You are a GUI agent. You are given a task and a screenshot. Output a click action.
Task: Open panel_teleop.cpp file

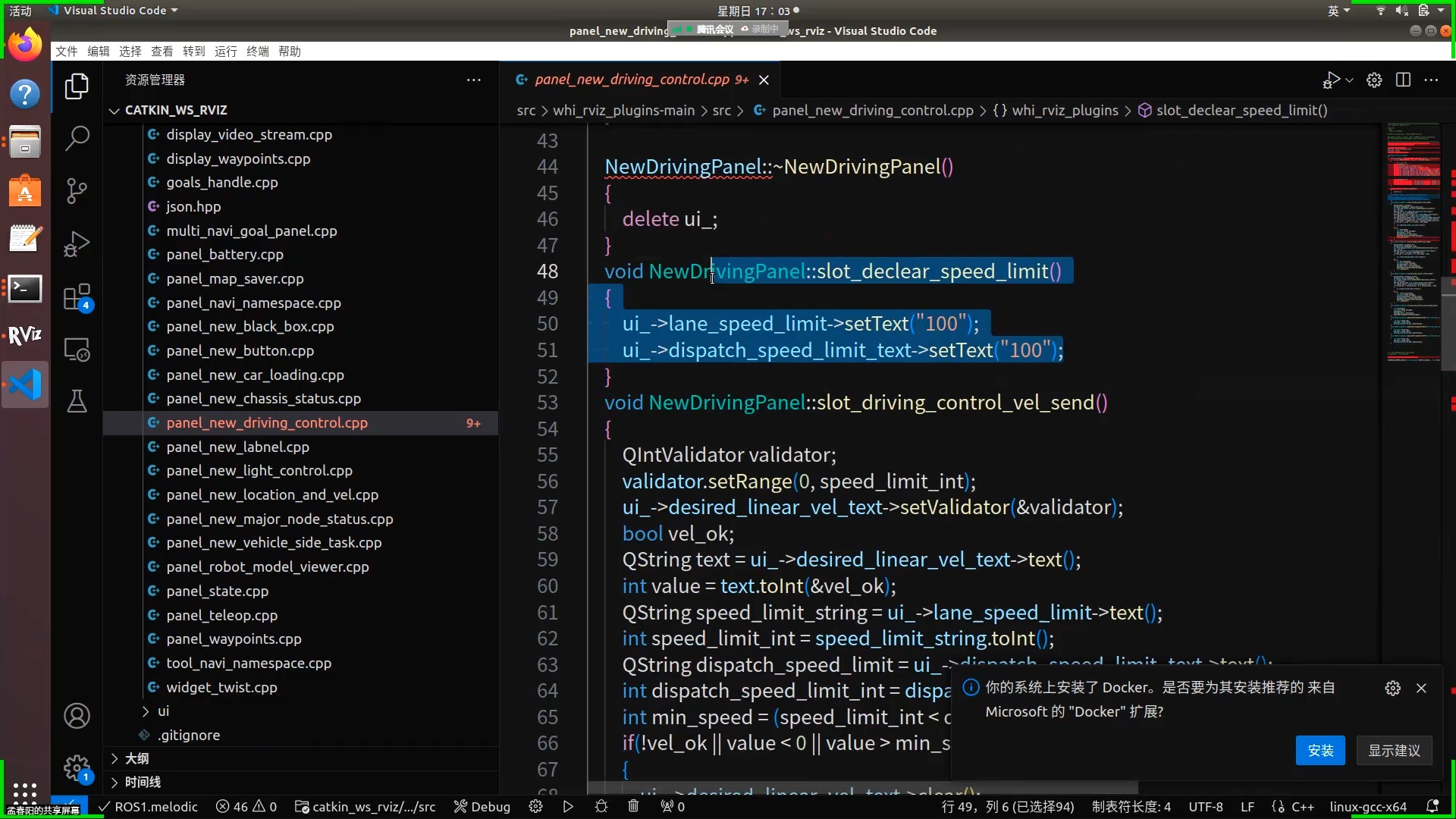pyautogui.click(x=221, y=615)
